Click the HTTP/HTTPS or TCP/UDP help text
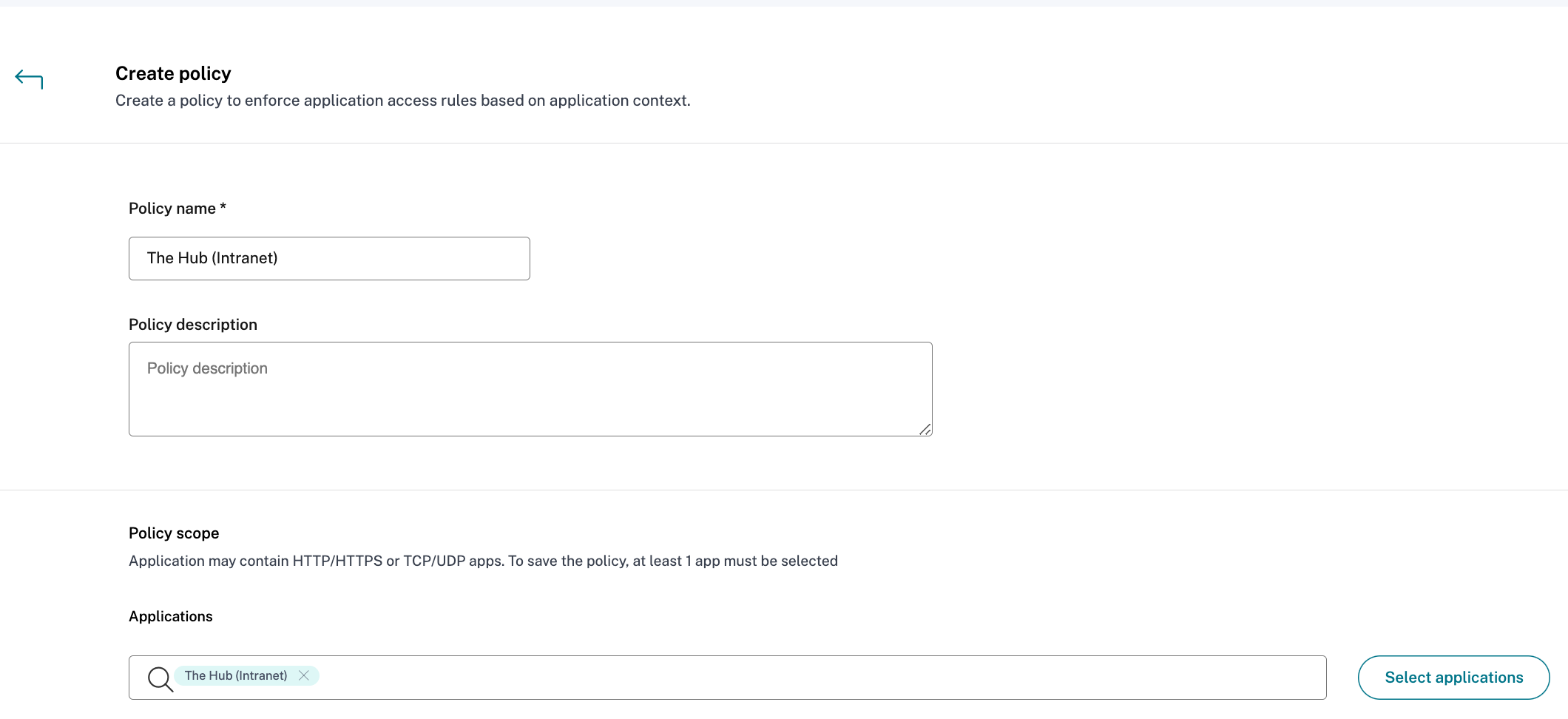The height and width of the screenshot is (719, 1568). pyautogui.click(x=483, y=561)
